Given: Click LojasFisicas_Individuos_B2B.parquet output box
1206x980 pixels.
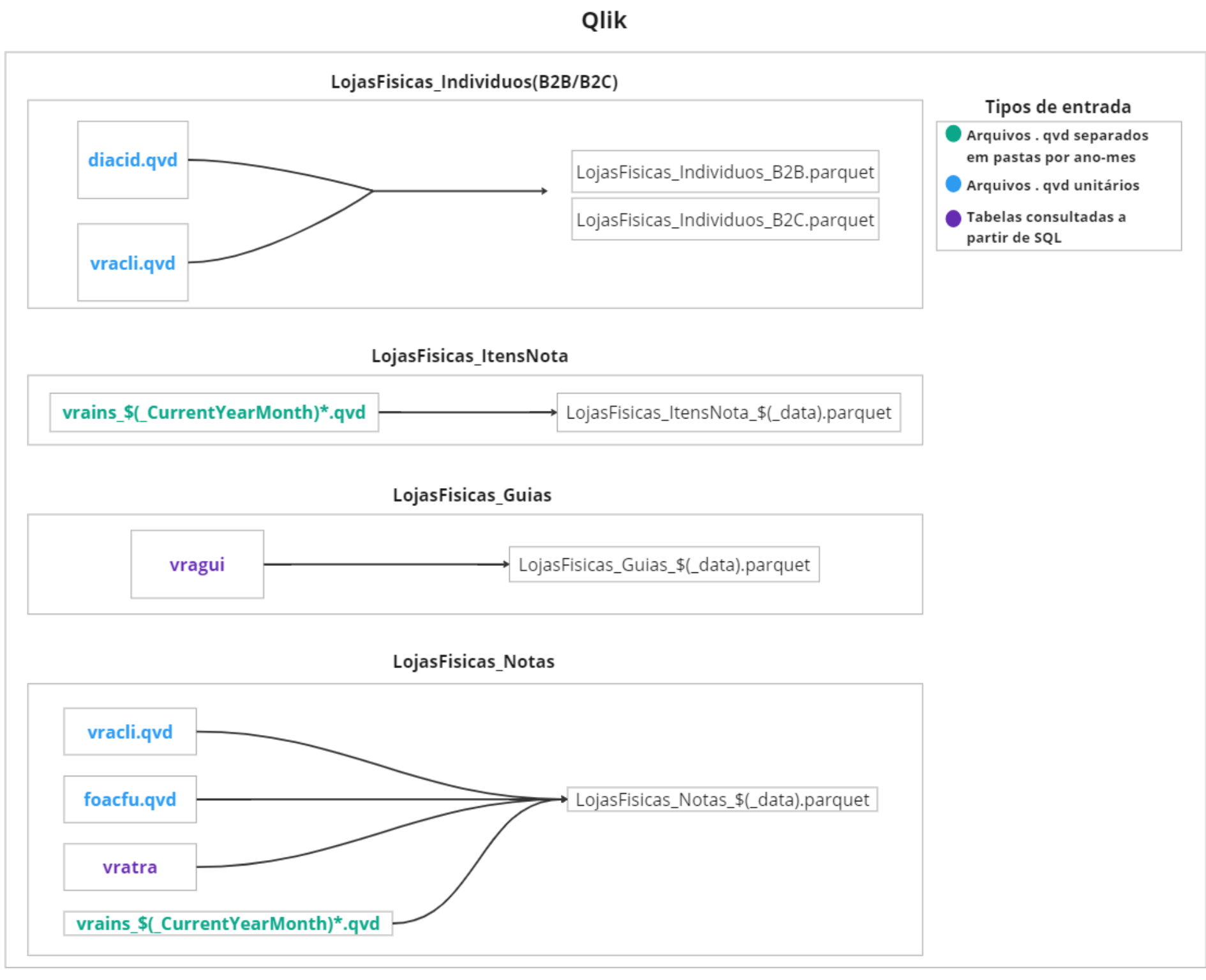Looking at the screenshot, I should click(x=725, y=172).
